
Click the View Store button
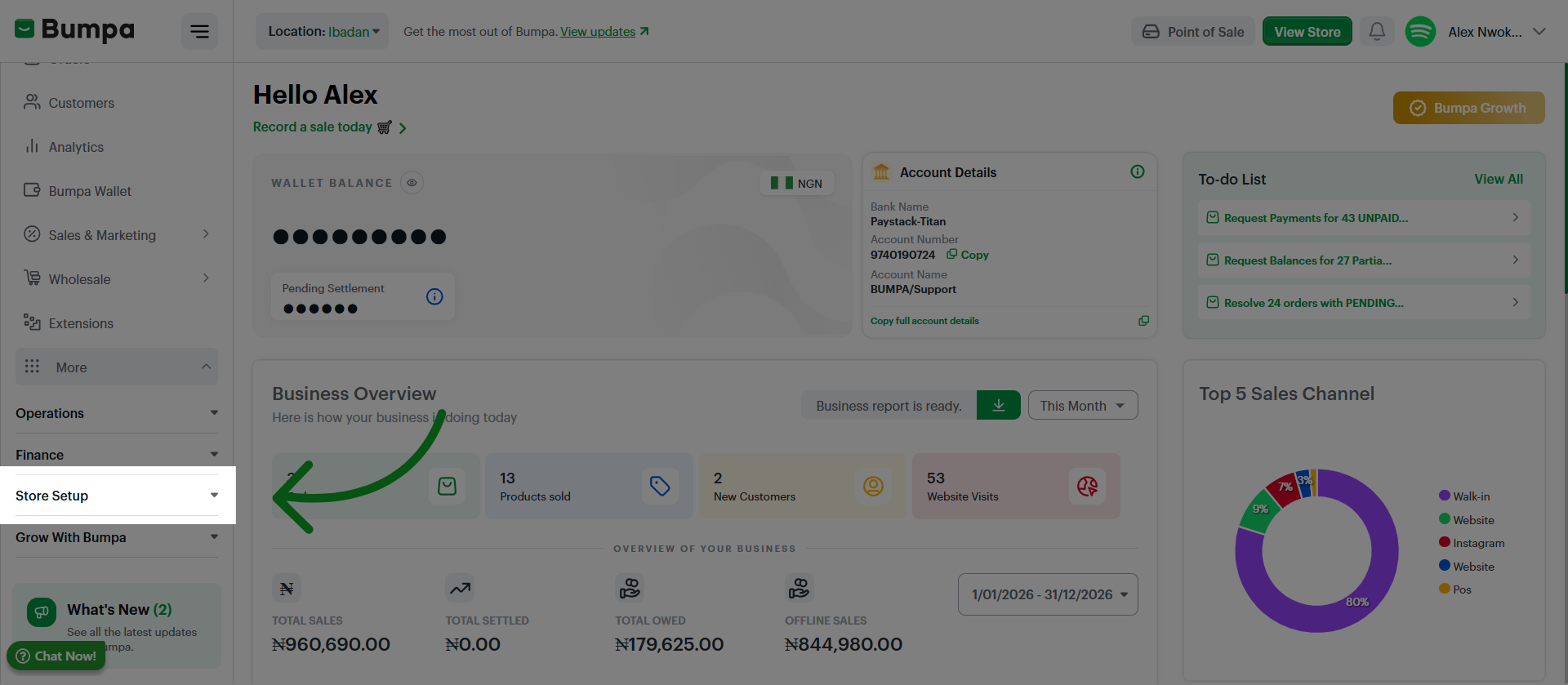(1307, 32)
